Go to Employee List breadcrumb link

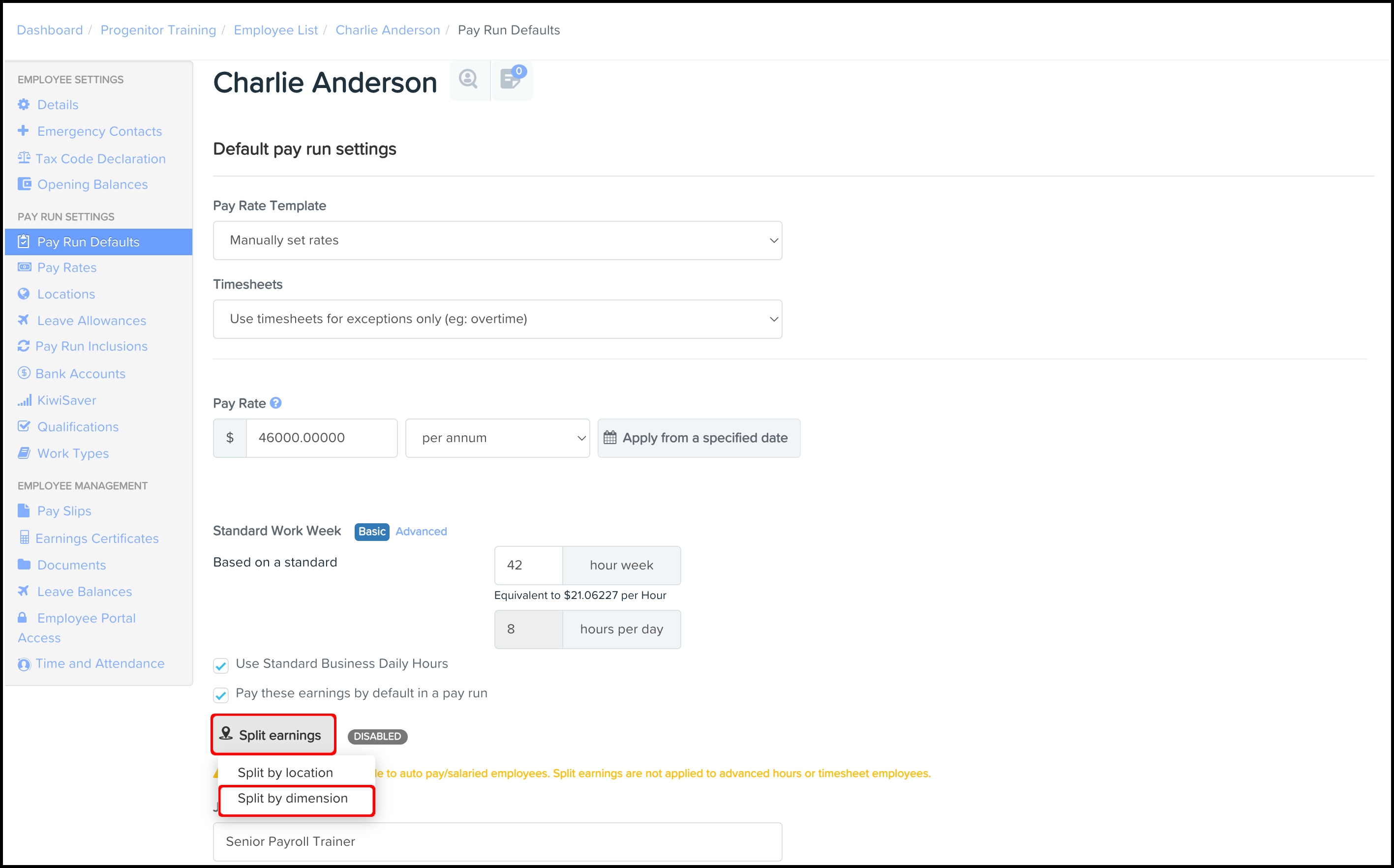pos(275,30)
